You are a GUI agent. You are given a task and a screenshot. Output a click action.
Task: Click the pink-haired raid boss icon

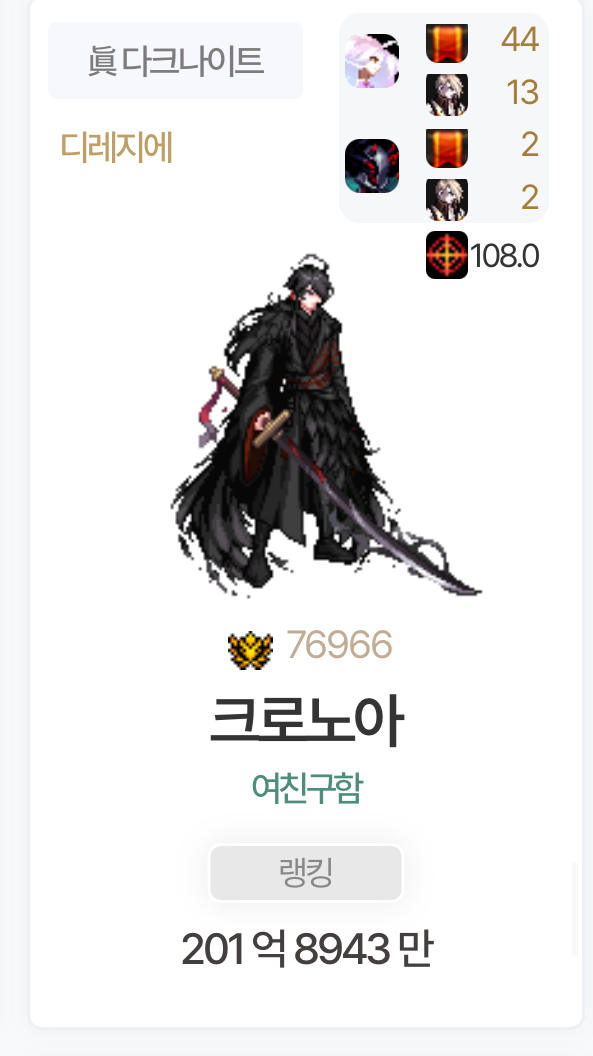point(372,61)
